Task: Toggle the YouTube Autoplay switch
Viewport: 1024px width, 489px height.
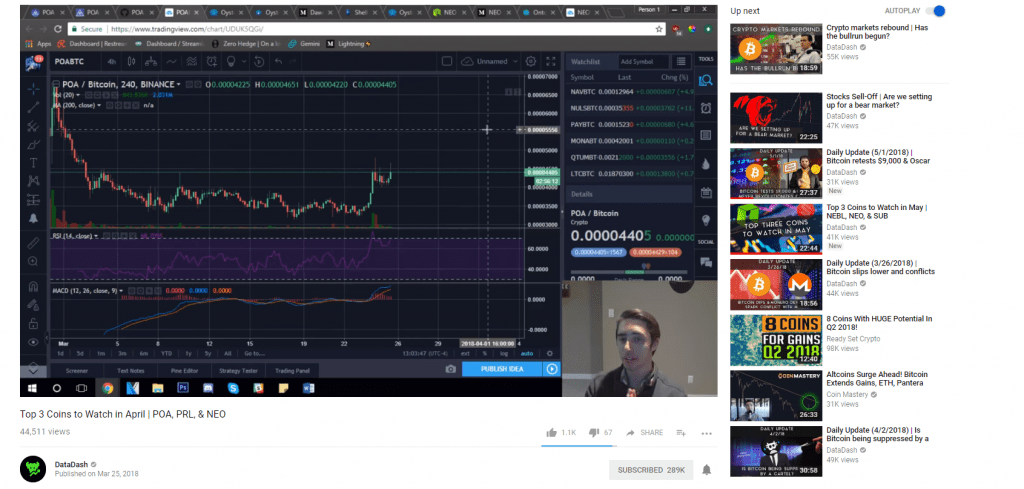Action: pos(936,10)
